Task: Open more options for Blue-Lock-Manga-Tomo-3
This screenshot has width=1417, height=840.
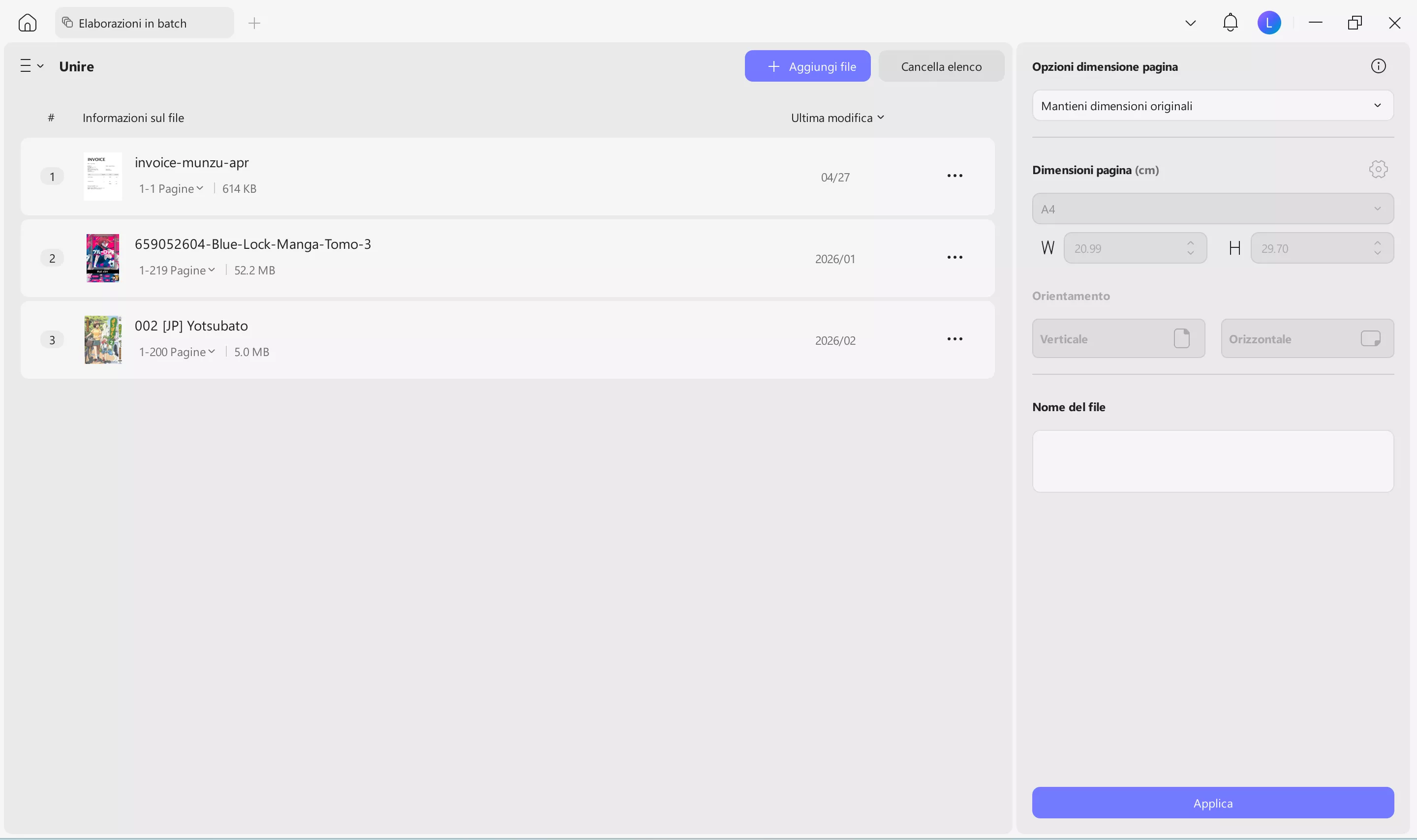Action: click(954, 258)
